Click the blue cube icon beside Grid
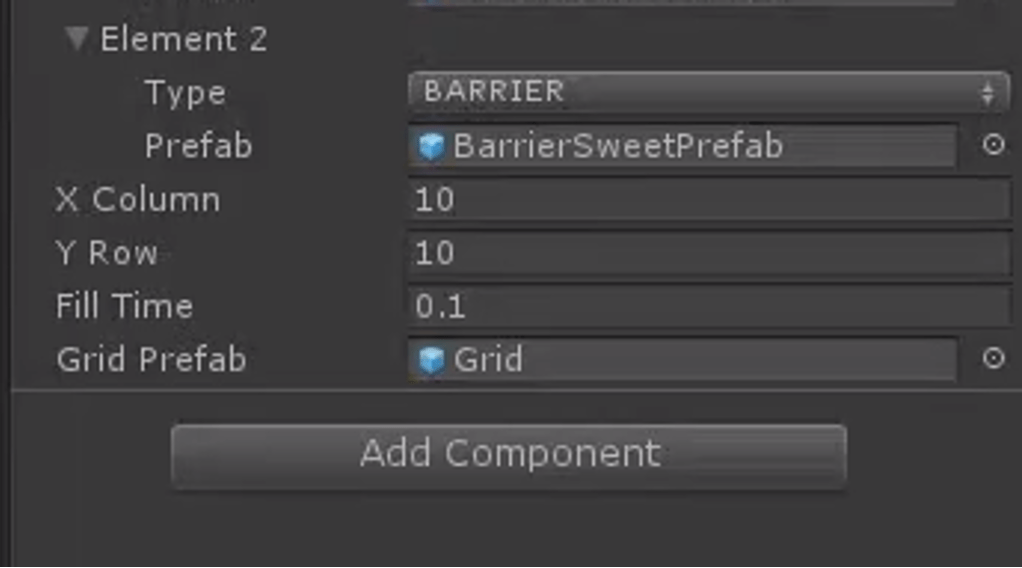The width and height of the screenshot is (1022, 568). [x=431, y=360]
